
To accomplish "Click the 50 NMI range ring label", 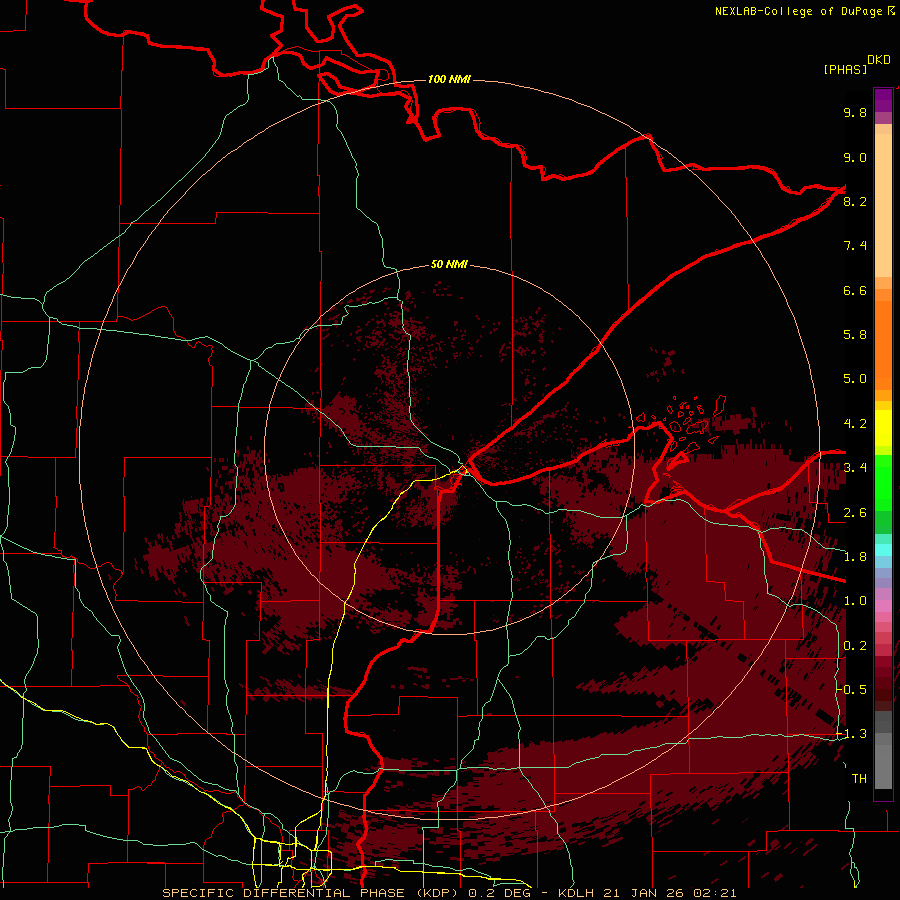I will (449, 264).
